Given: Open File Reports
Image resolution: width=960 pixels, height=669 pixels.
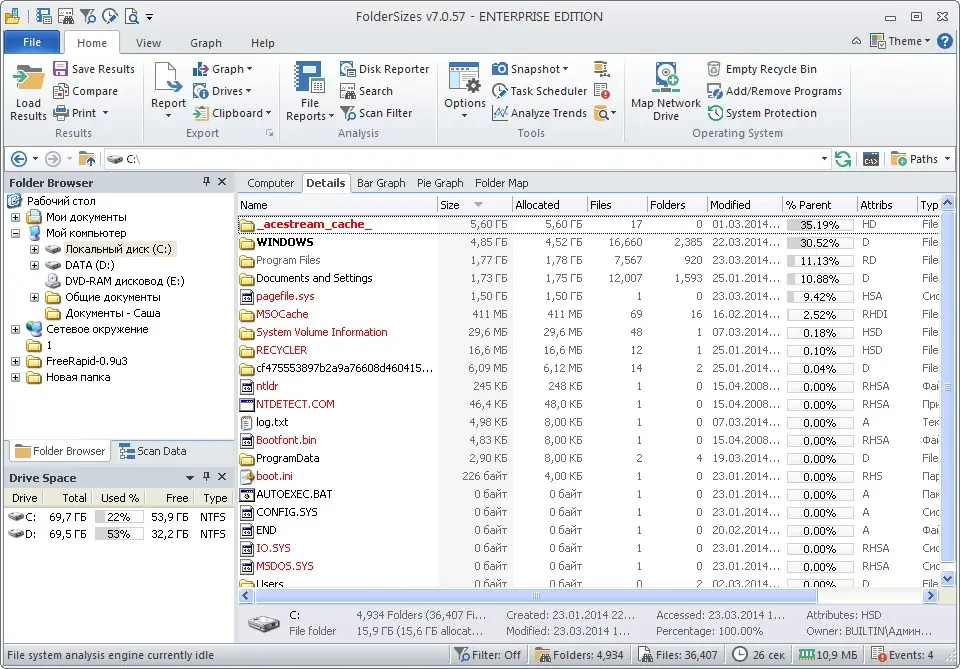Looking at the screenshot, I should pyautogui.click(x=310, y=92).
